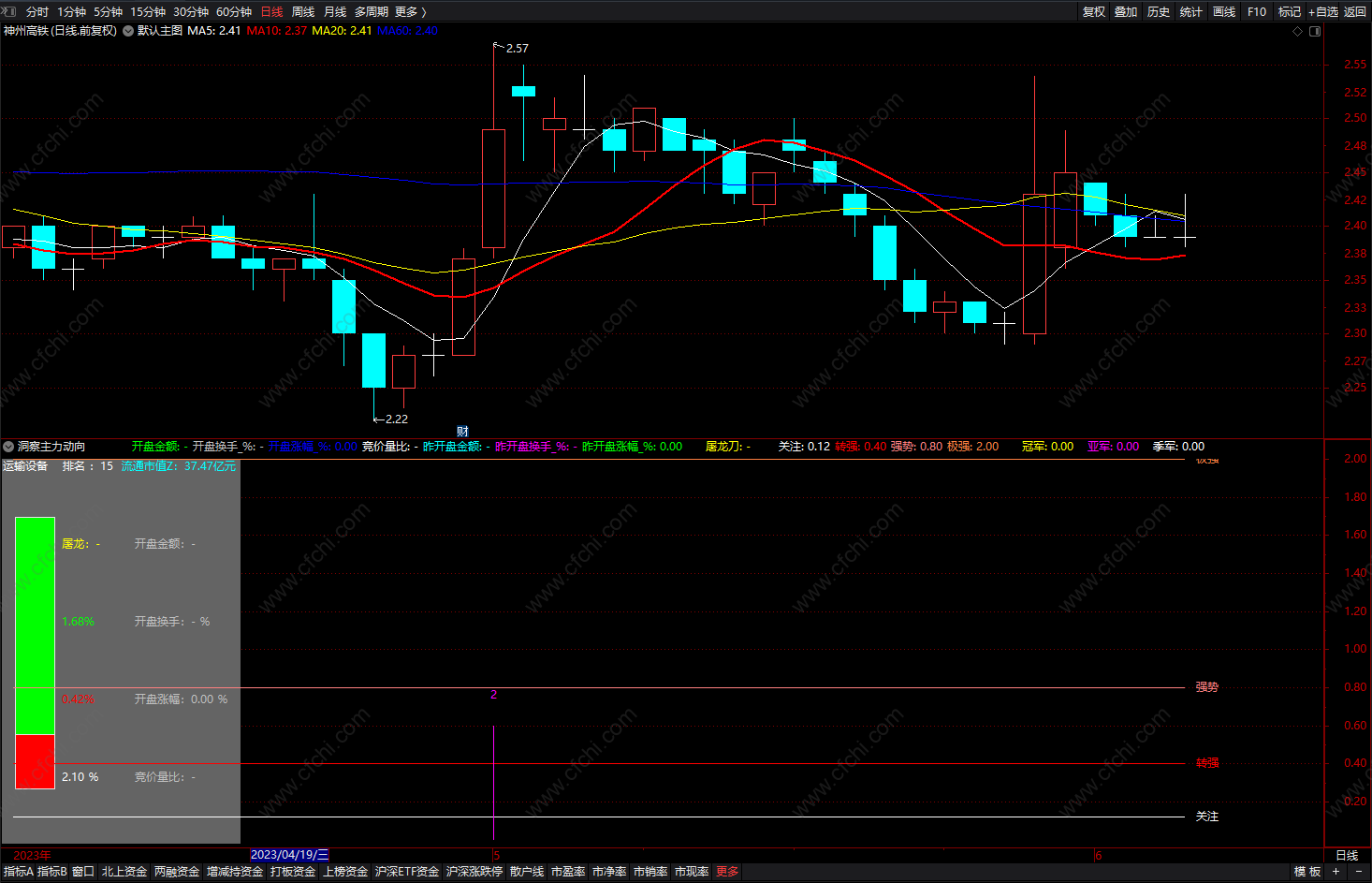Click the 日线 label at bottom-right

pyautogui.click(x=1347, y=855)
